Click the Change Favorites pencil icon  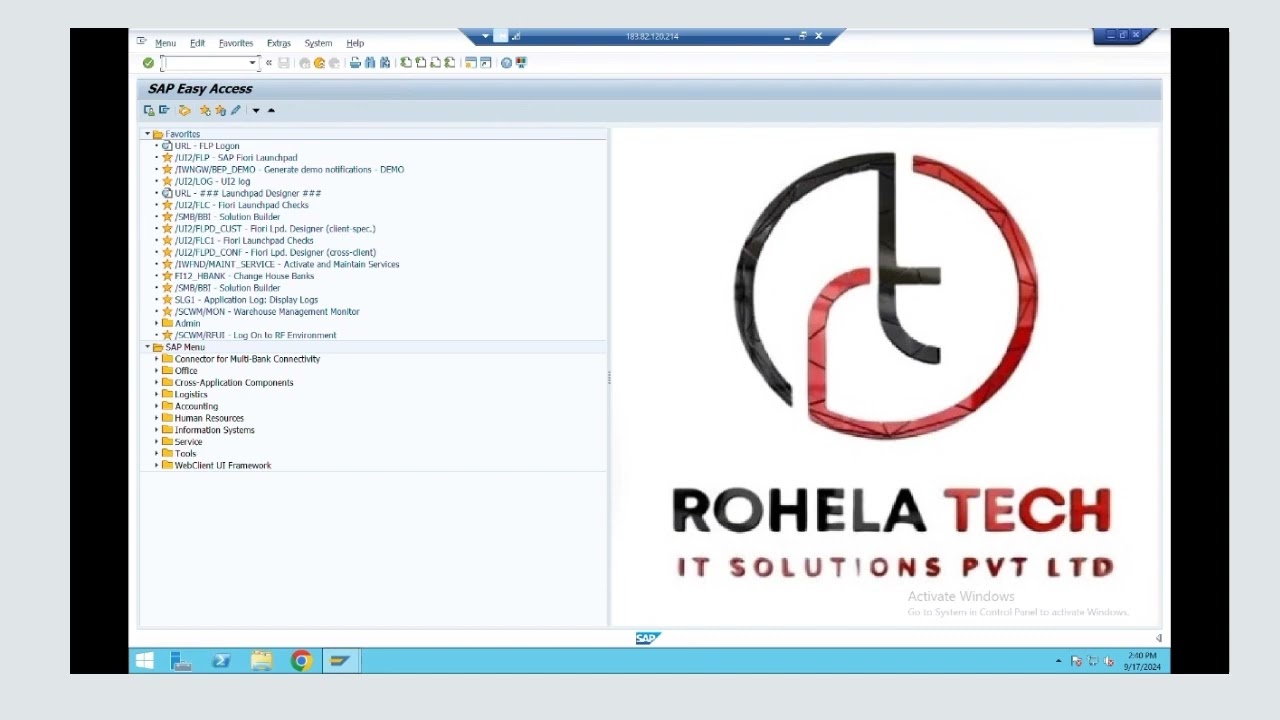click(236, 111)
